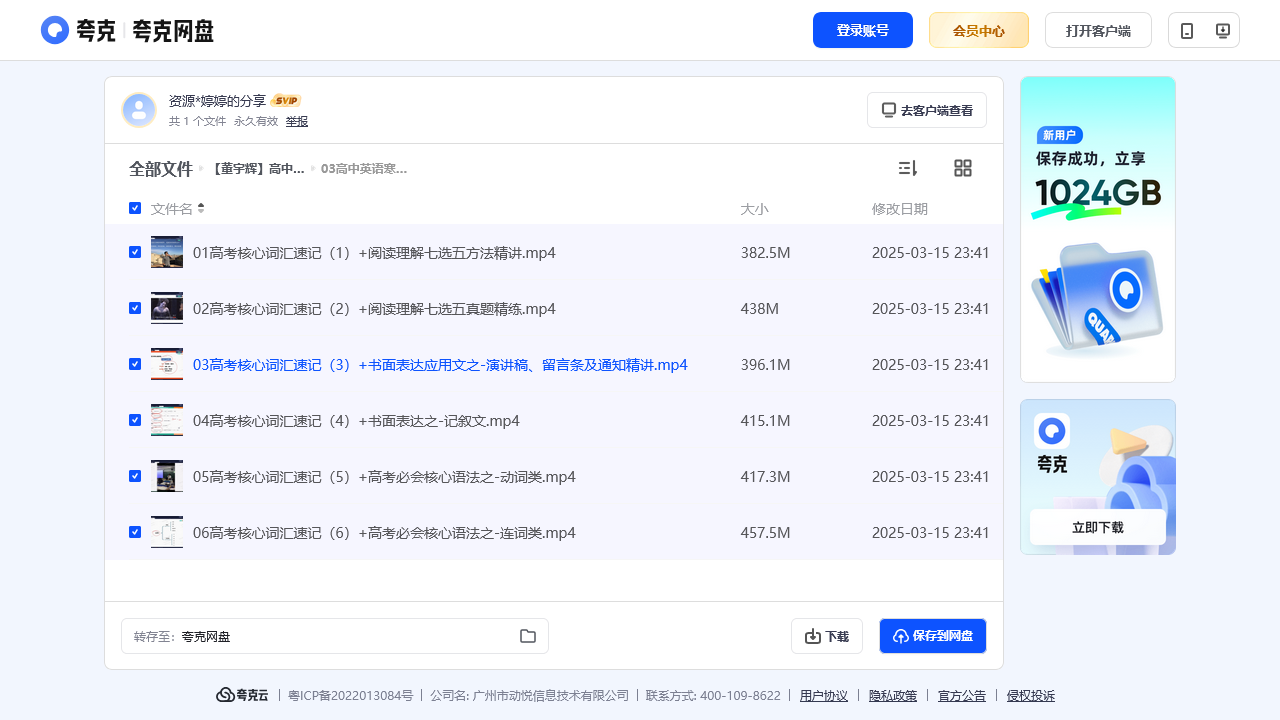Image resolution: width=1280 pixels, height=720 pixels.
Task: Uncheck the 02高考核心词汇速记 file checkbox
Action: pos(135,308)
